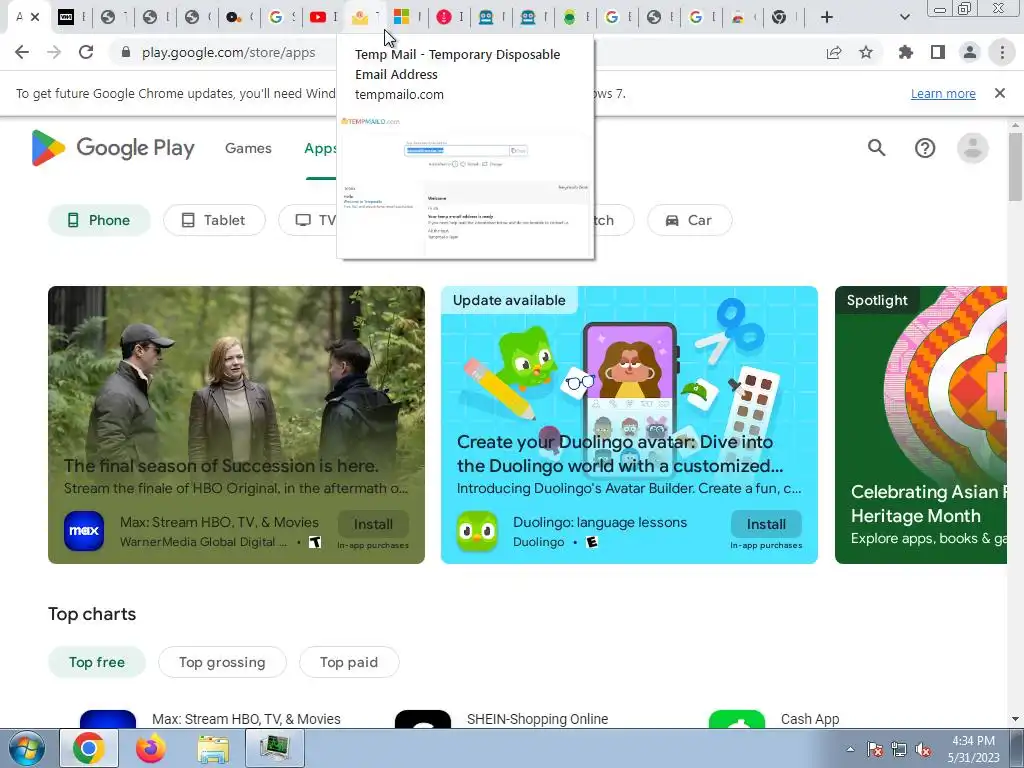Expand the tab search dropdown
1024x768 pixels.
[x=904, y=17]
